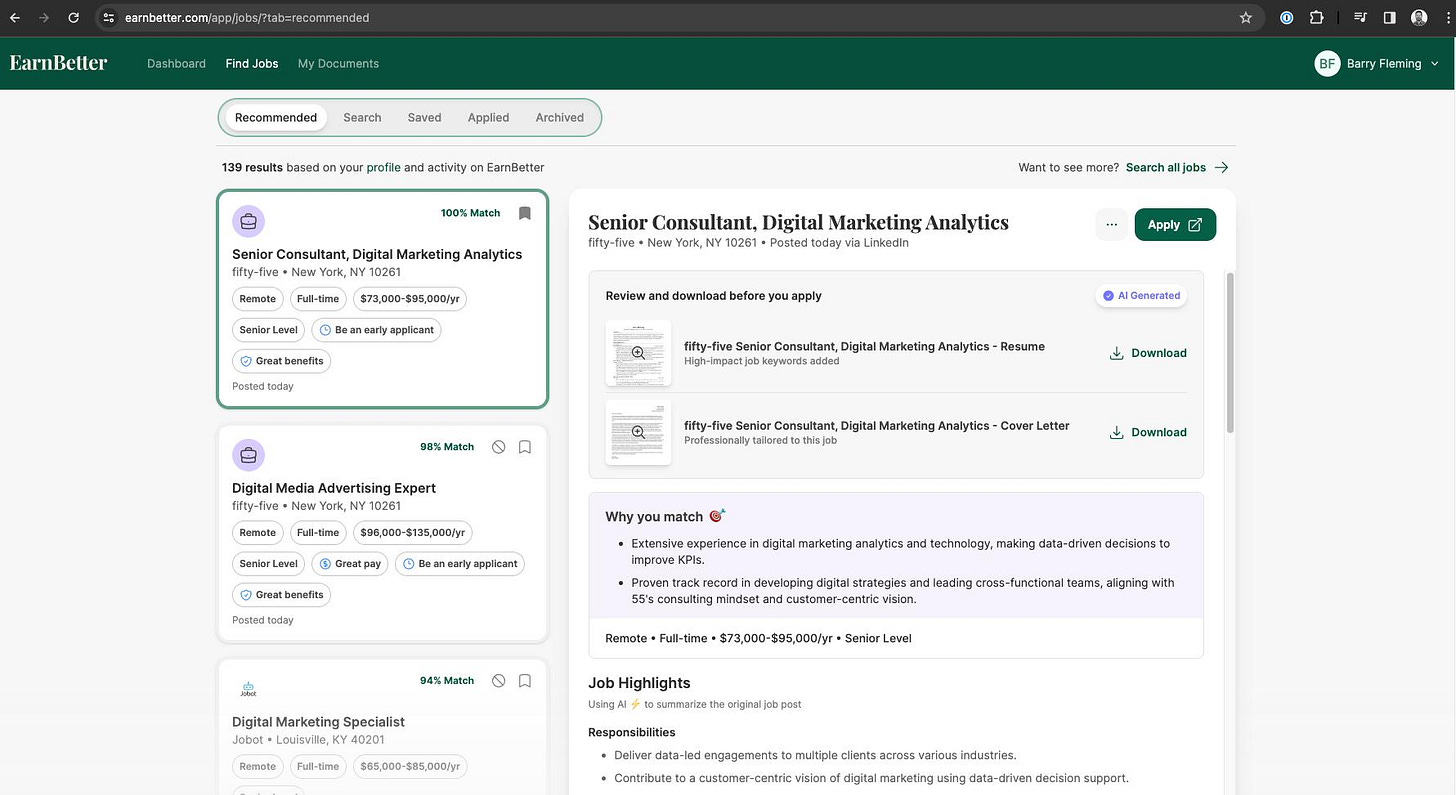Switch to the Applied tab
This screenshot has height=795, width=1456.
point(488,117)
